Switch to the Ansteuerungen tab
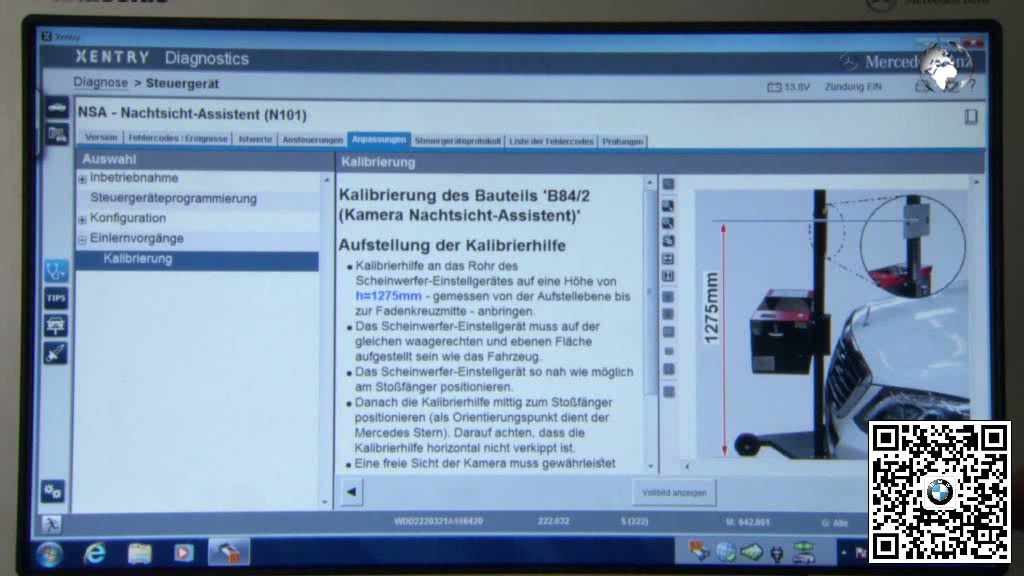This screenshot has width=1024, height=576. coord(312,140)
